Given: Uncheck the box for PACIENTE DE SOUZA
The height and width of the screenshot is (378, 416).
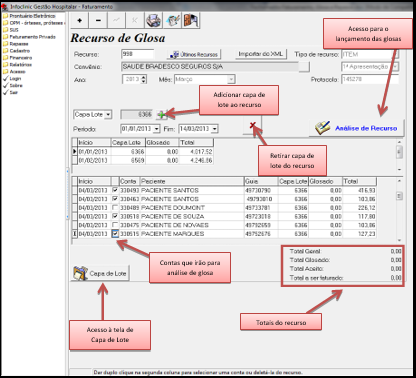Looking at the screenshot, I should (115, 216).
